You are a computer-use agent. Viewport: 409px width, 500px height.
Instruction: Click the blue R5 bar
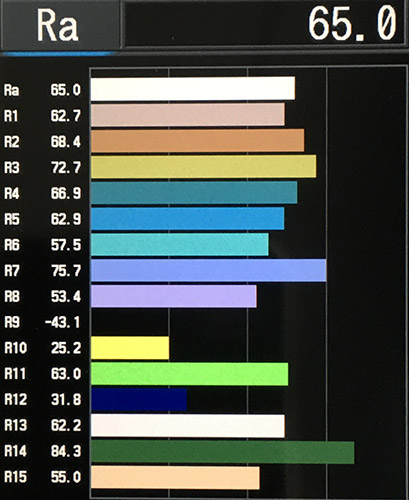(x=188, y=218)
